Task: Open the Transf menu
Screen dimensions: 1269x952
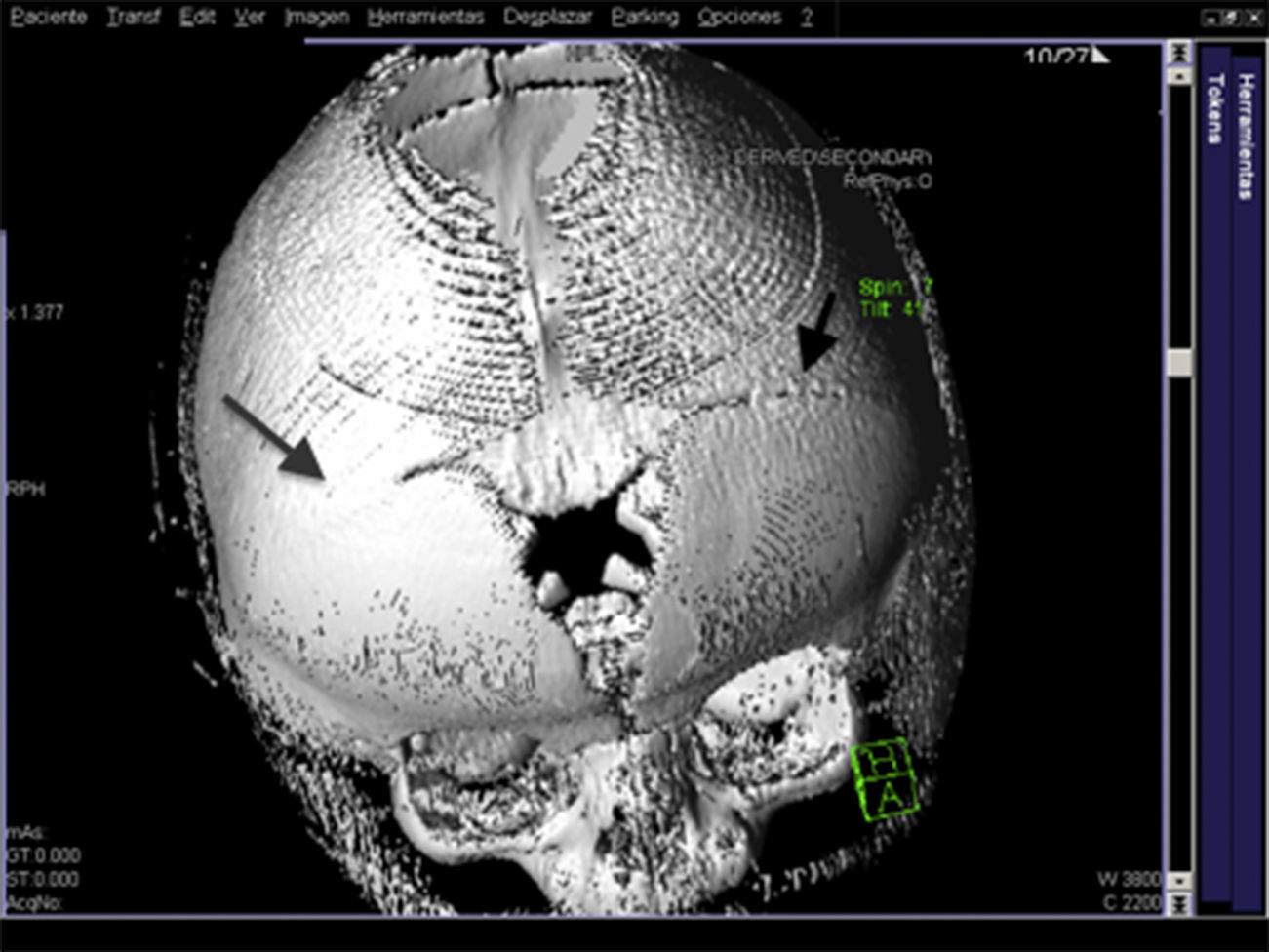Action: pos(133,17)
